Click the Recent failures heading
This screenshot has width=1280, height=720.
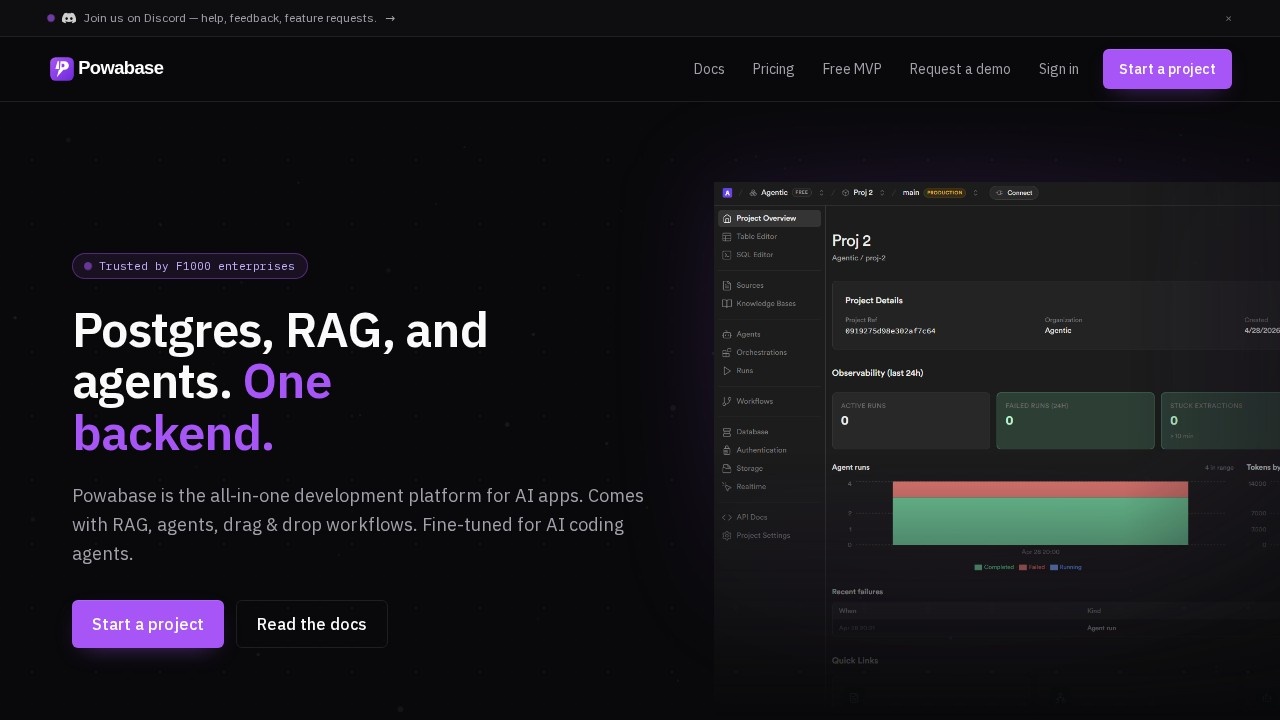[x=857, y=592]
